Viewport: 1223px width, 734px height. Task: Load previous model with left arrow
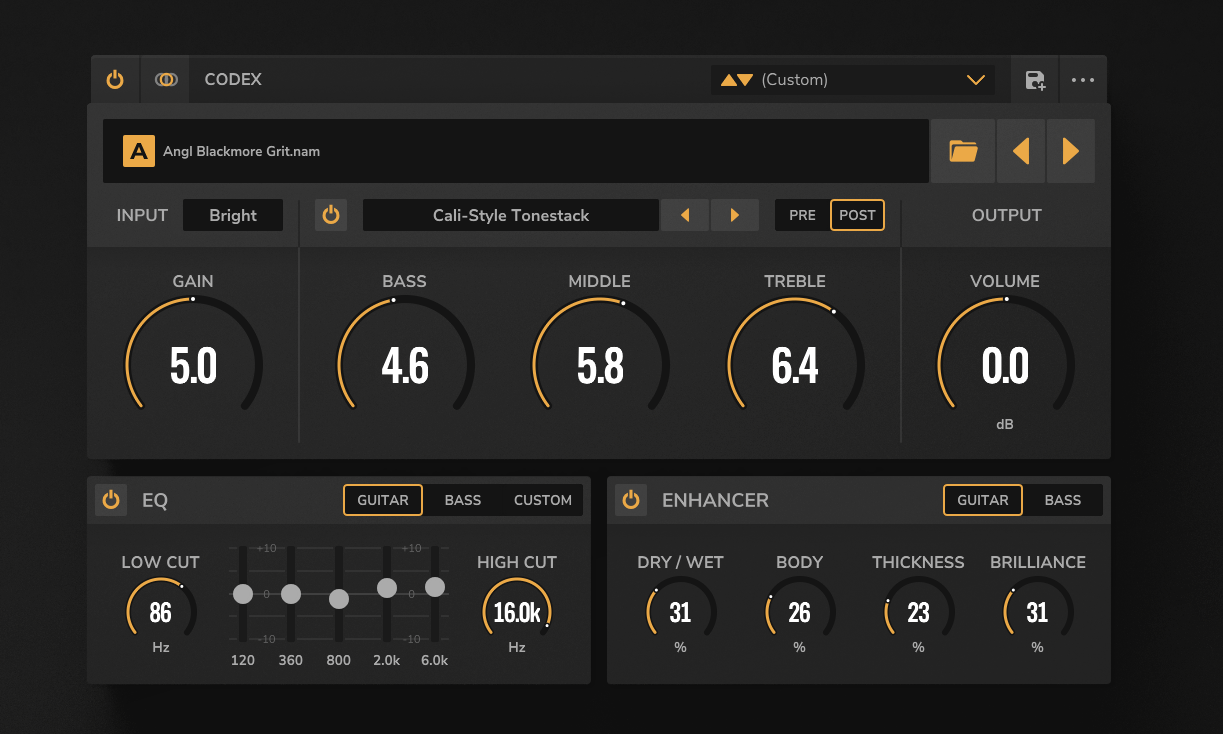pos(1021,151)
